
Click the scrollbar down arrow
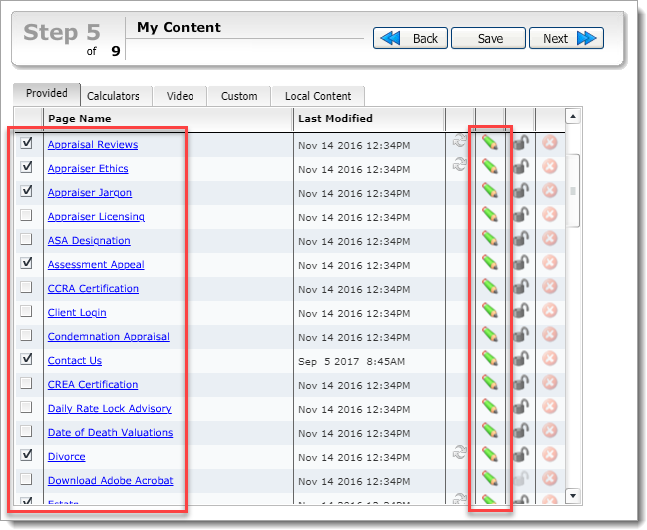573,495
